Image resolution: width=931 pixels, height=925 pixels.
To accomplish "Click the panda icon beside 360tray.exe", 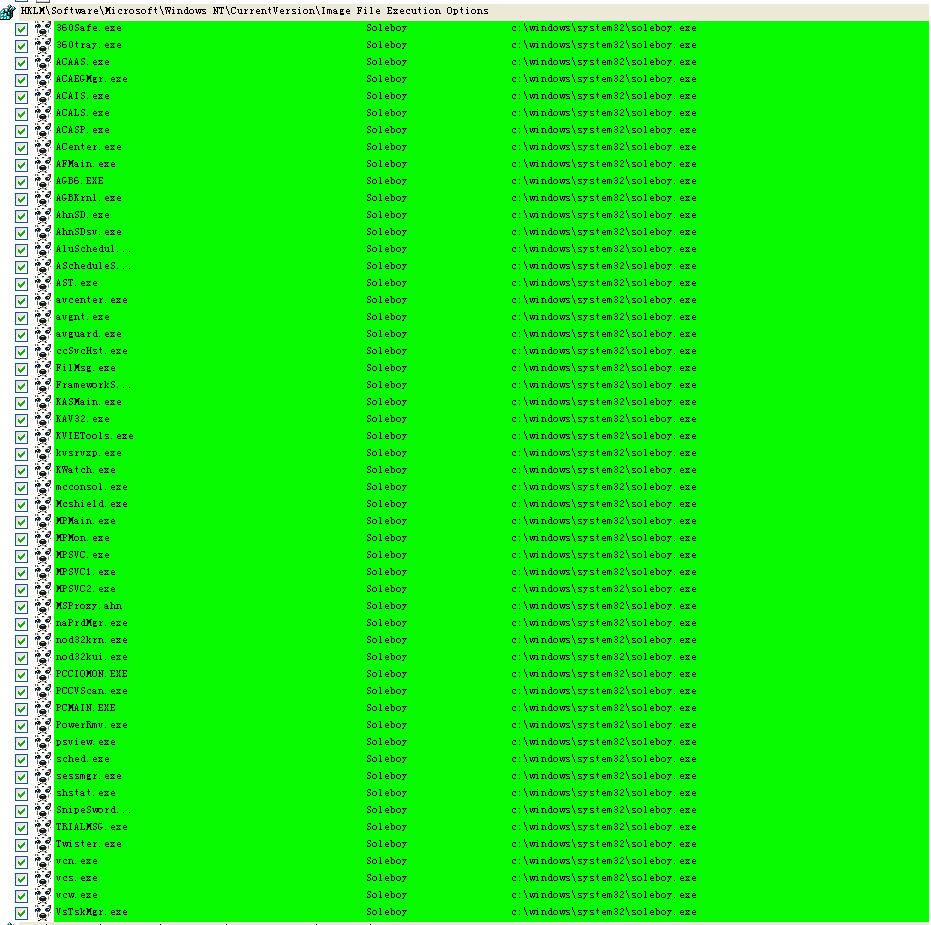I will pyautogui.click(x=43, y=45).
